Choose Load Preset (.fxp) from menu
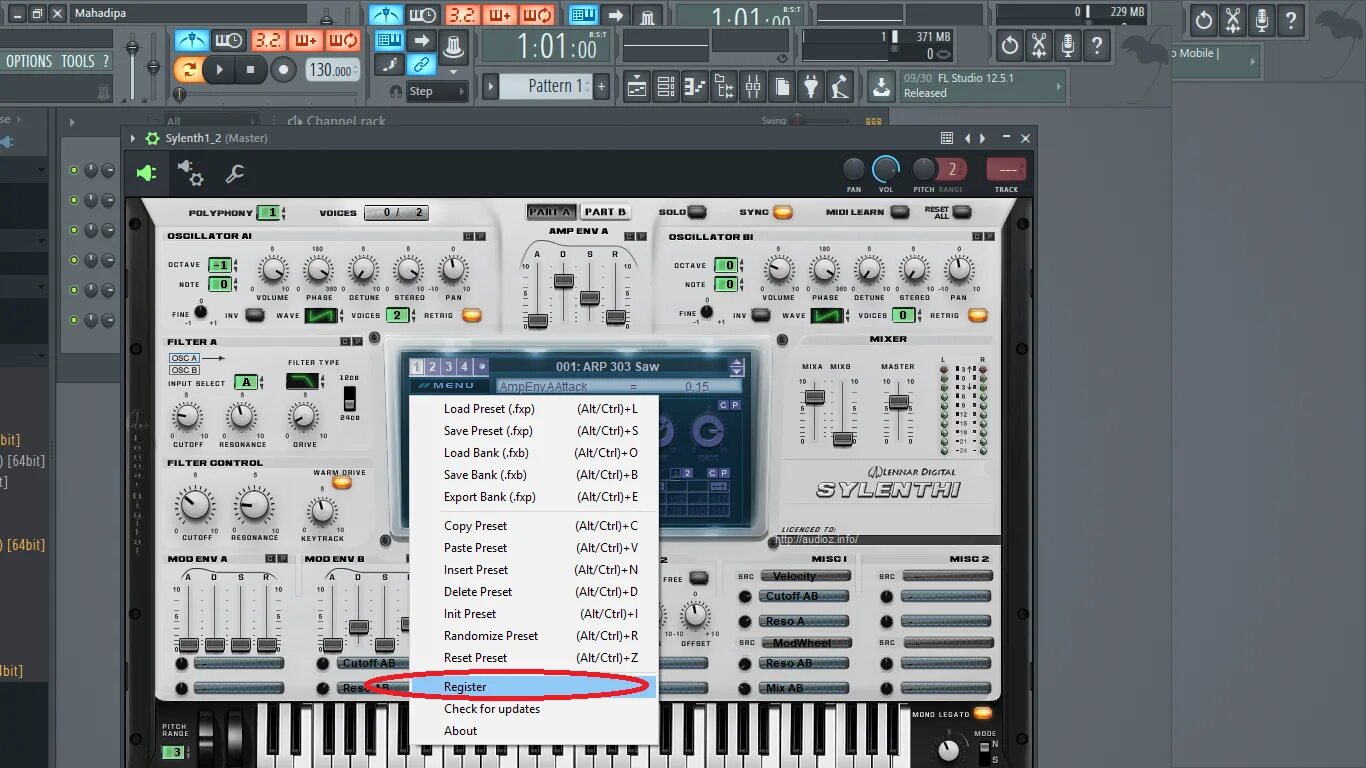The image size is (1366, 768). (x=534, y=409)
